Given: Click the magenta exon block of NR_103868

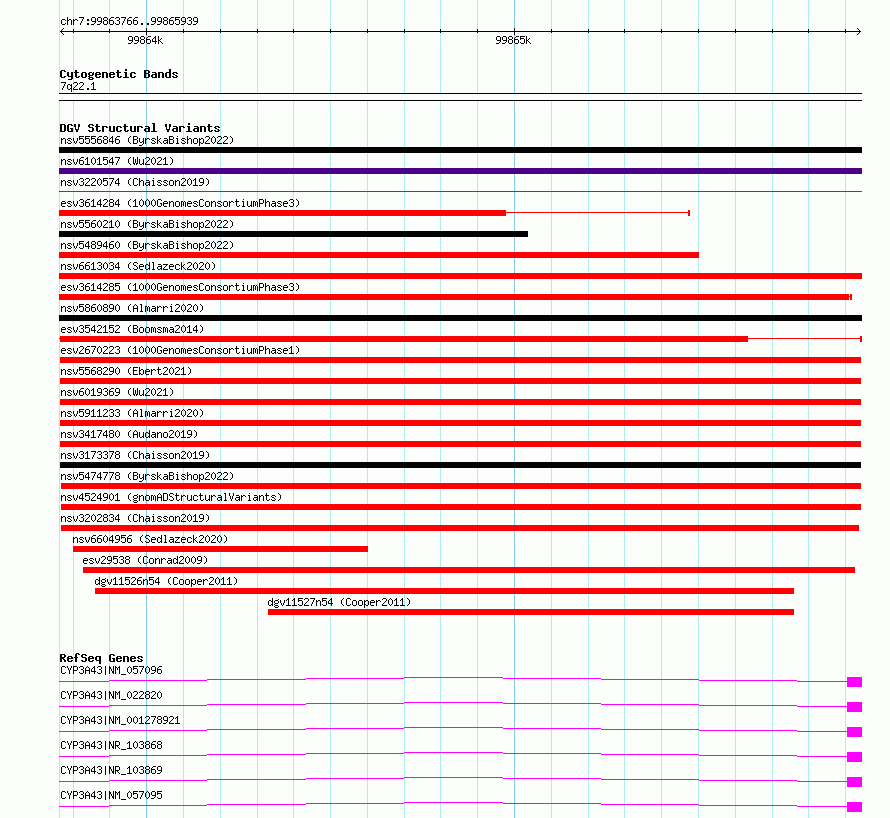Looking at the screenshot, I should (854, 757).
